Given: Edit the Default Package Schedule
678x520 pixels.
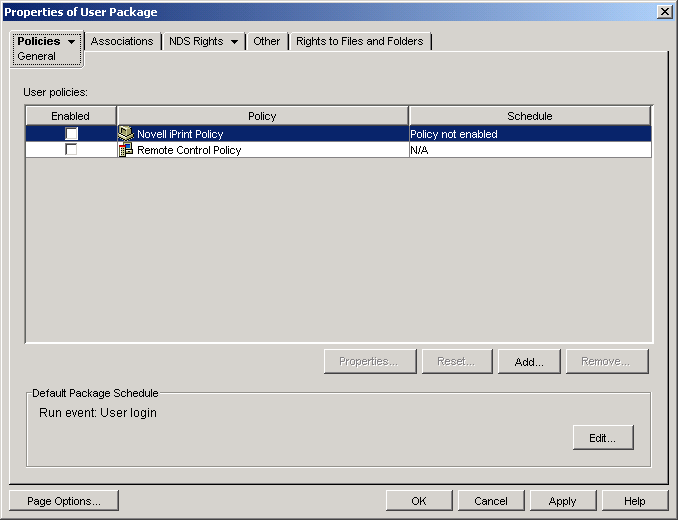Looking at the screenshot, I should (603, 437).
